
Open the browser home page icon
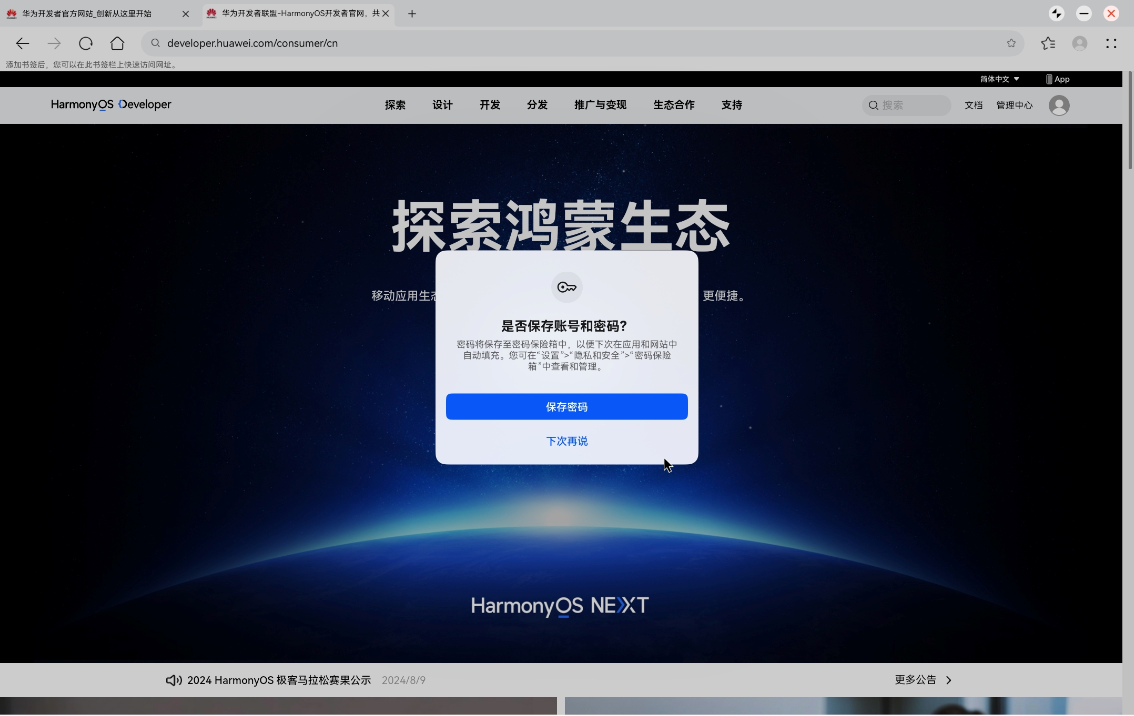pyautogui.click(x=117, y=43)
